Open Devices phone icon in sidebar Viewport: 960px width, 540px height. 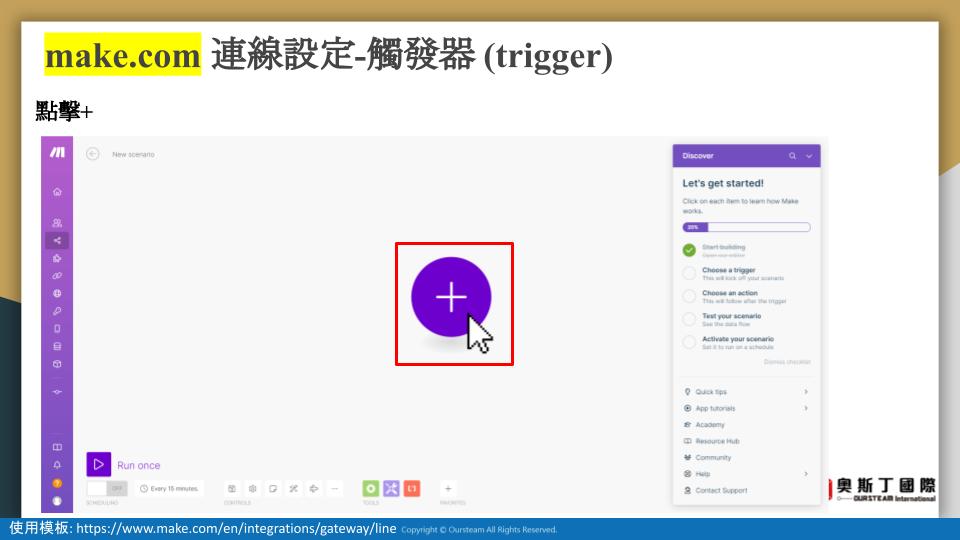57,329
